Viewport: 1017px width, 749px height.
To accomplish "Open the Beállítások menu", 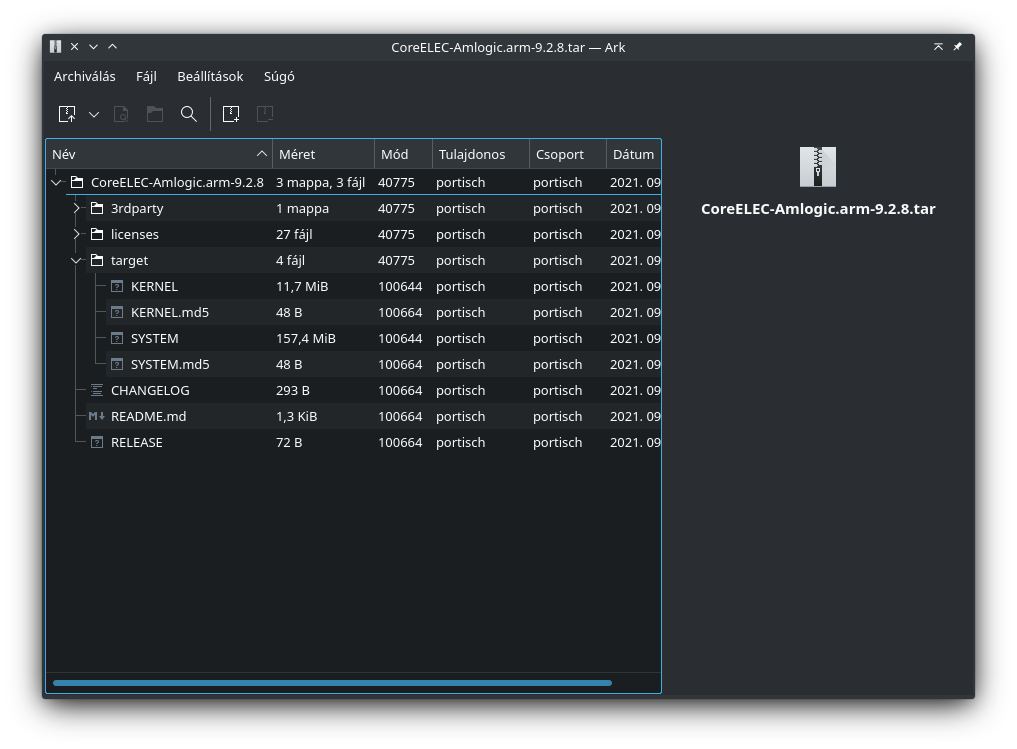I will (x=210, y=77).
